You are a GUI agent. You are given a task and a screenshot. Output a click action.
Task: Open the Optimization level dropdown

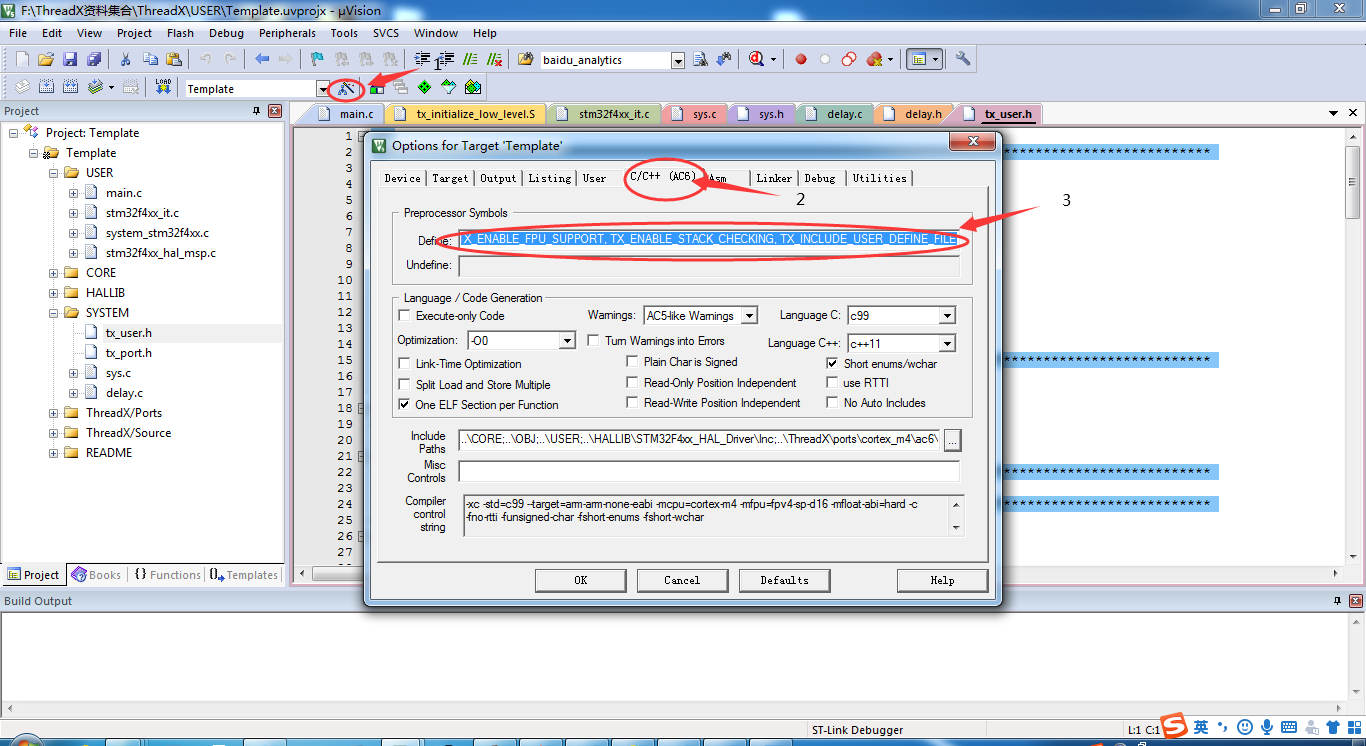(566, 341)
